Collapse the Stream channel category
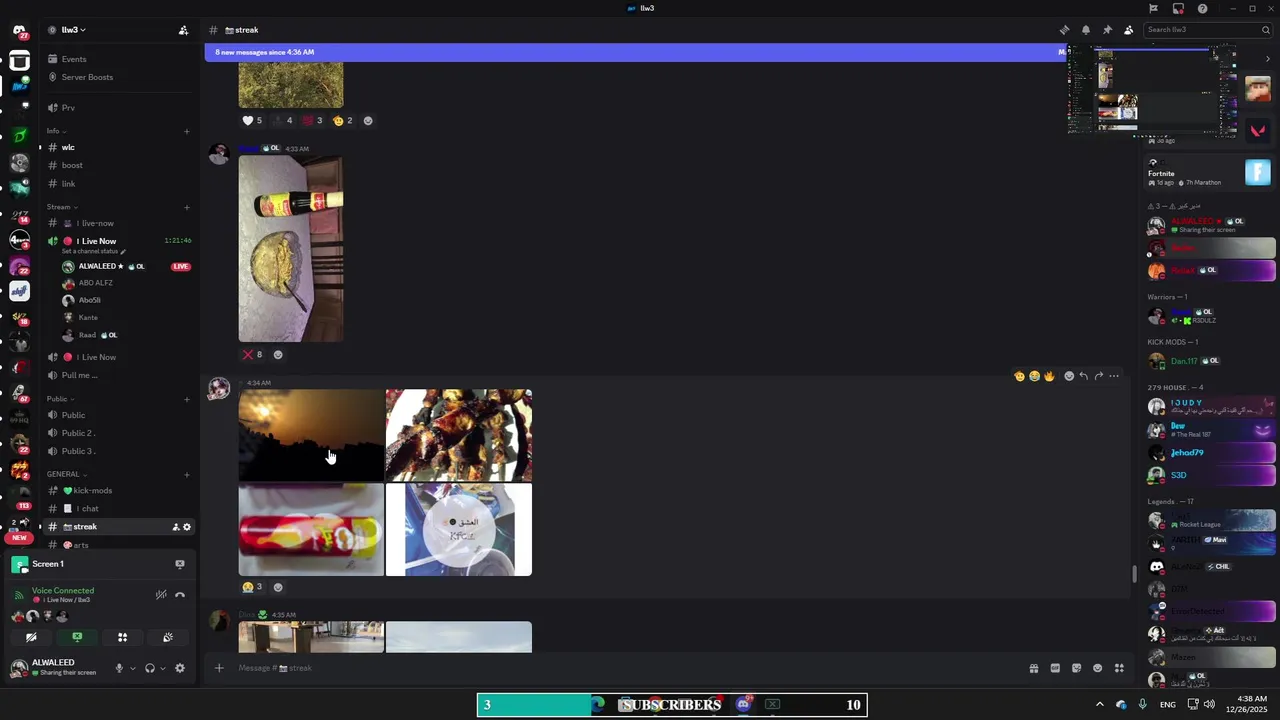 click(61, 207)
